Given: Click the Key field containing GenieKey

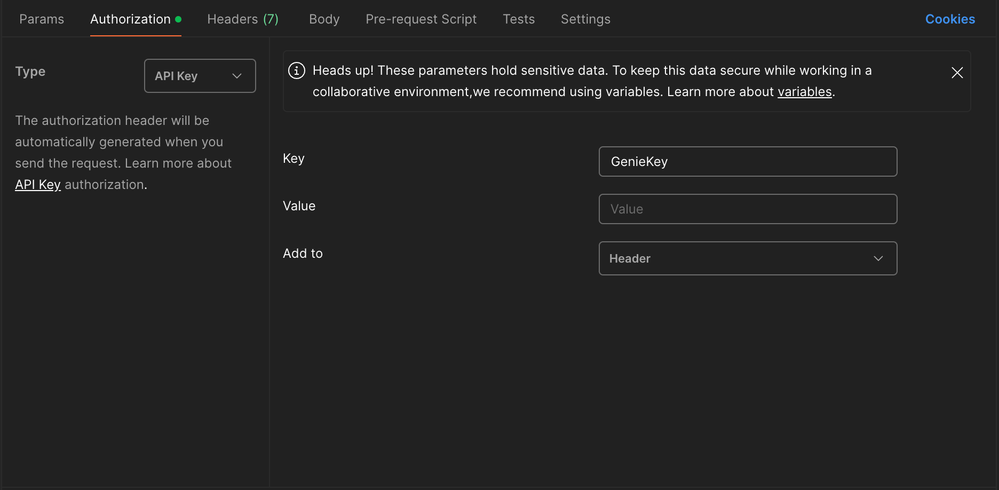Looking at the screenshot, I should point(747,162).
